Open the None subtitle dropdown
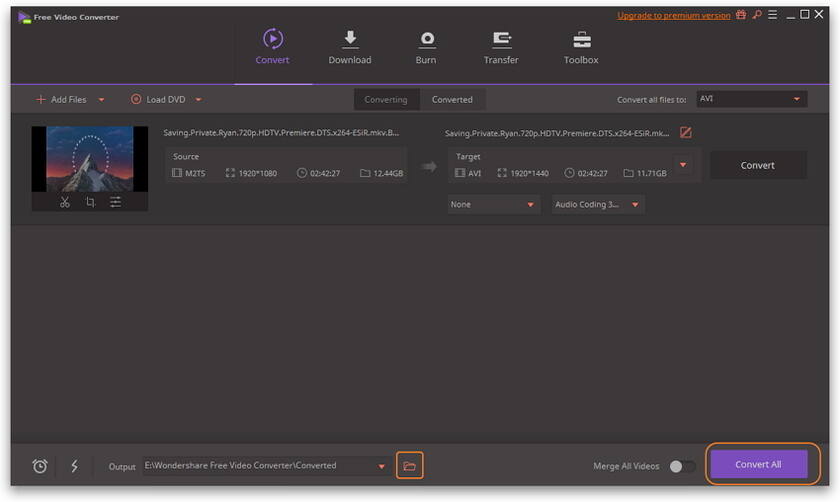 click(492, 205)
